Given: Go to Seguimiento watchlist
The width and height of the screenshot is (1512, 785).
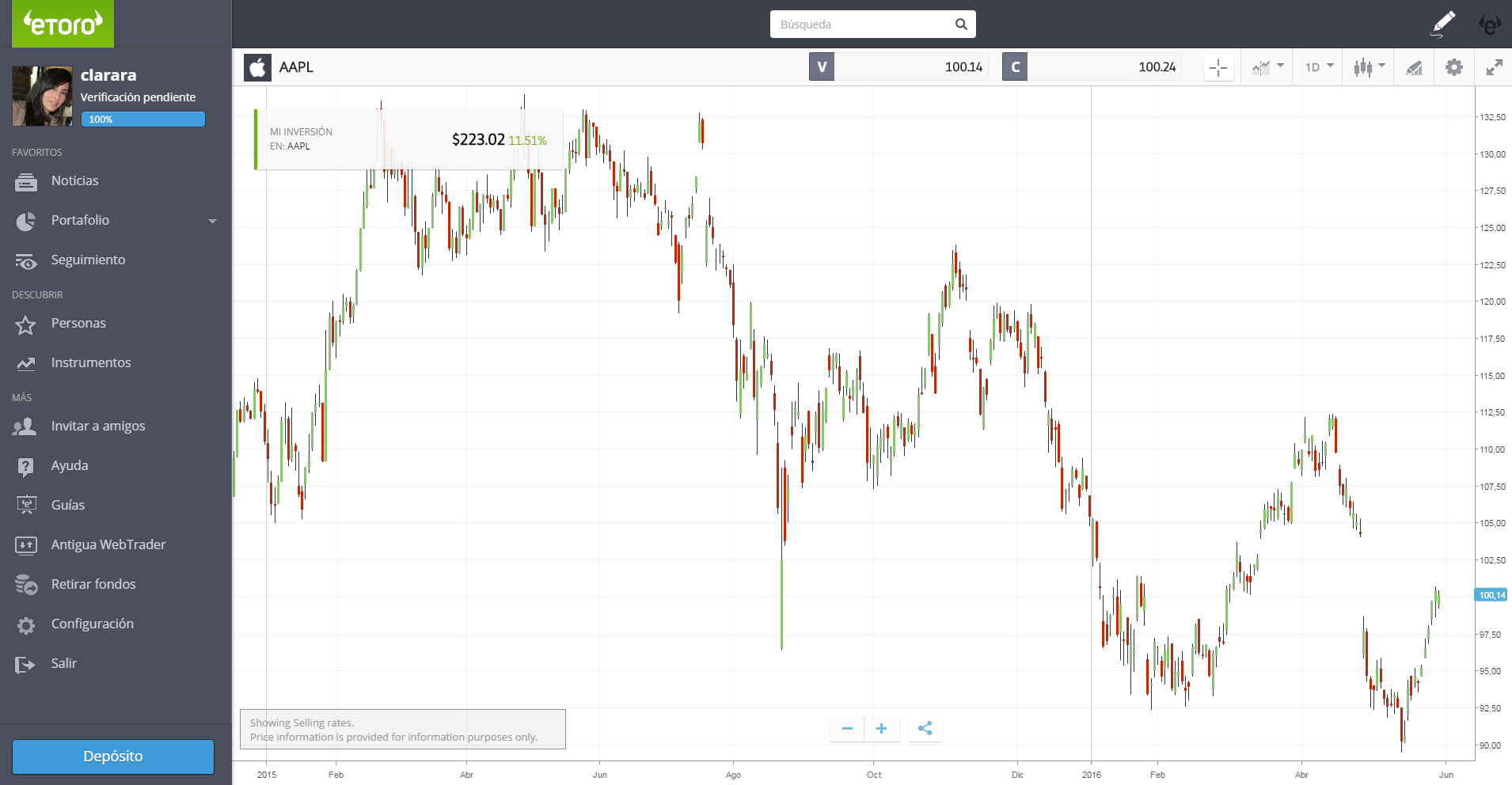Looking at the screenshot, I should coord(88,260).
